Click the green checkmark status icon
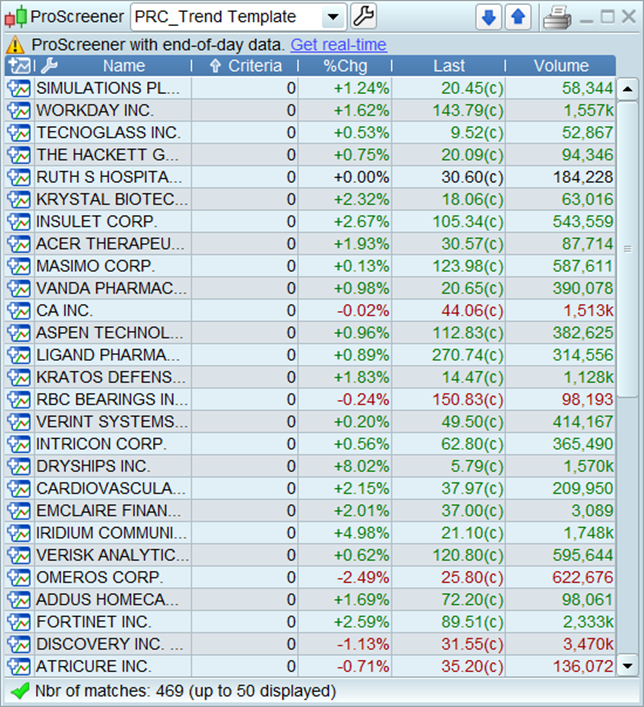The width and height of the screenshot is (644, 707). tap(19, 691)
